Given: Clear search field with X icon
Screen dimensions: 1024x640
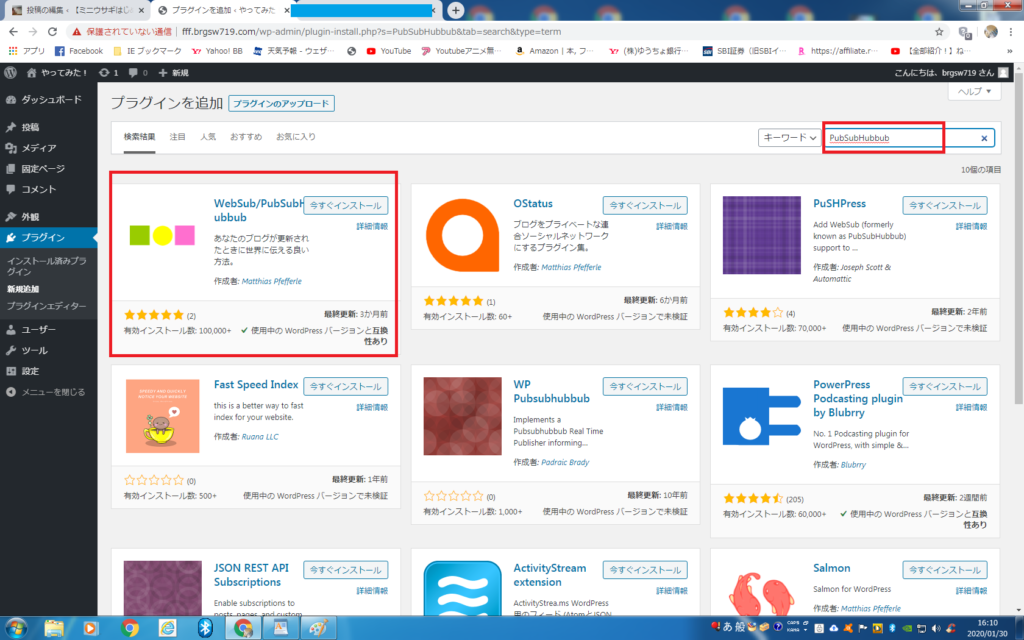Looking at the screenshot, I should 984,138.
